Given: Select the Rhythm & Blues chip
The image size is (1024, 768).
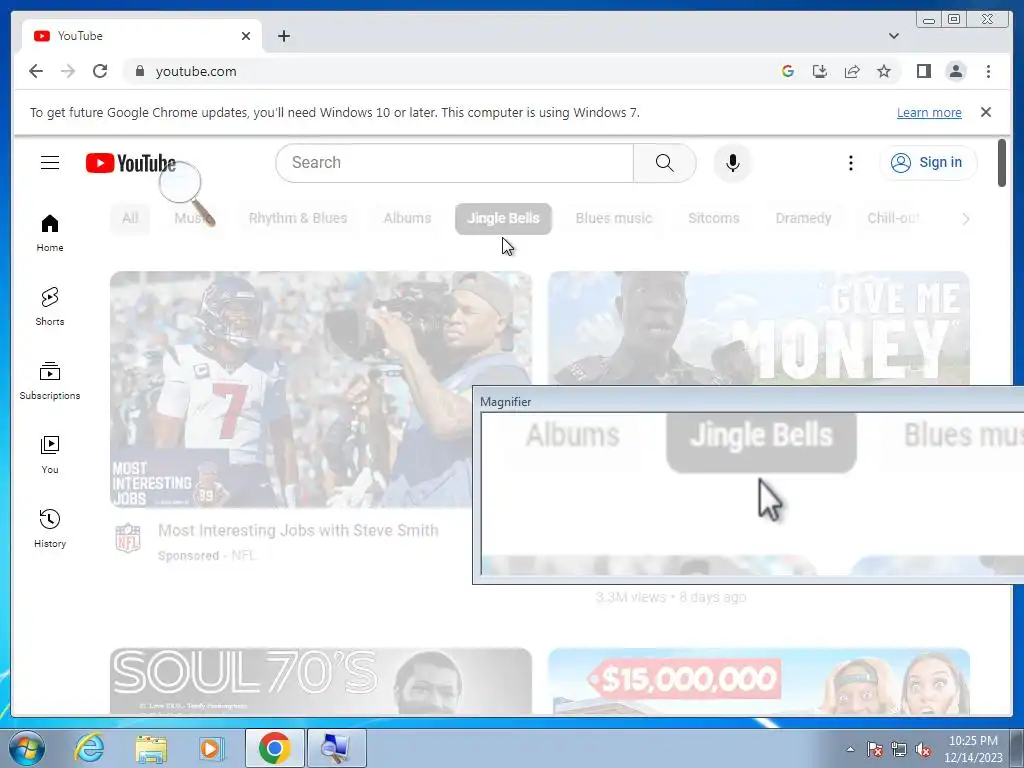Looking at the screenshot, I should point(298,218).
